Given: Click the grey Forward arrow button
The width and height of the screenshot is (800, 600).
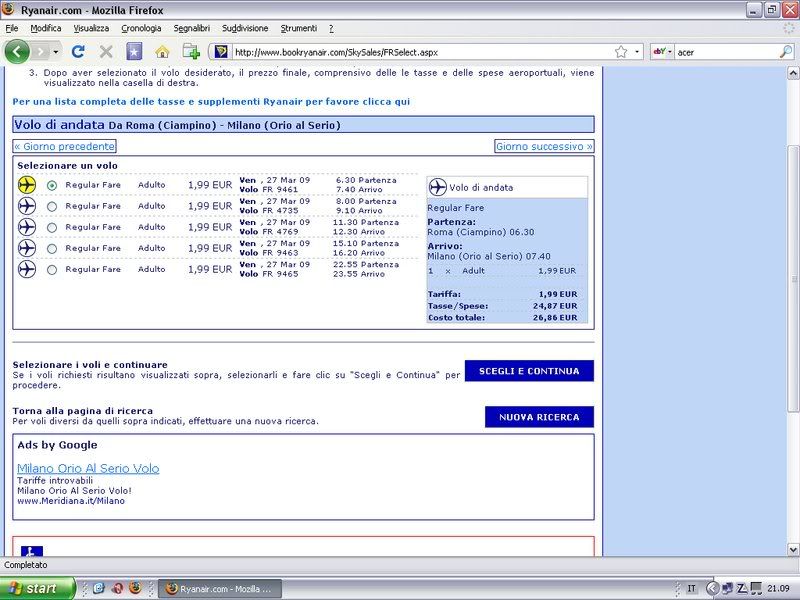Looking at the screenshot, I should click(x=41, y=52).
